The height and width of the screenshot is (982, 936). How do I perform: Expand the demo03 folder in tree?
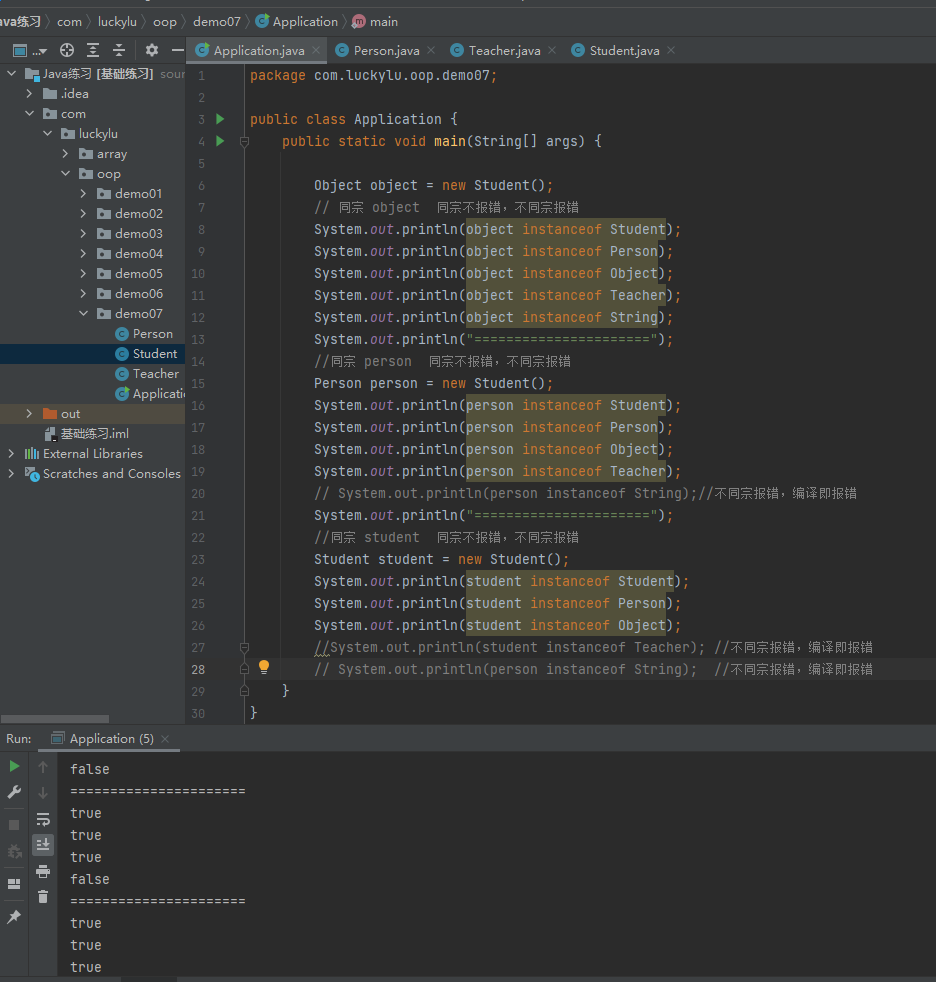[x=85, y=234]
